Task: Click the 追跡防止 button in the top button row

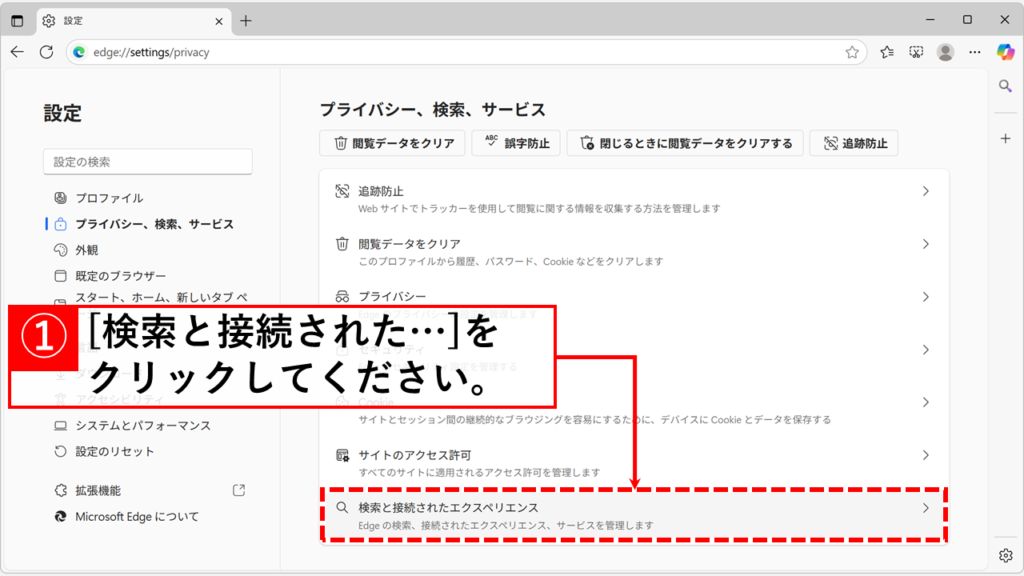Action: tap(854, 143)
